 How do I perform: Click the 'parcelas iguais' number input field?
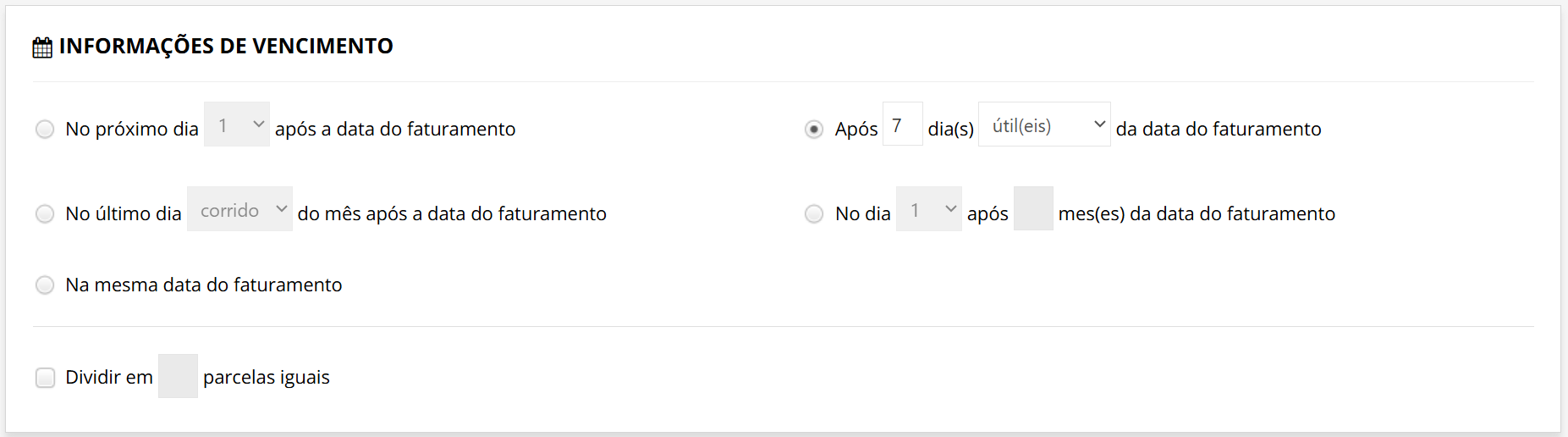click(x=178, y=376)
